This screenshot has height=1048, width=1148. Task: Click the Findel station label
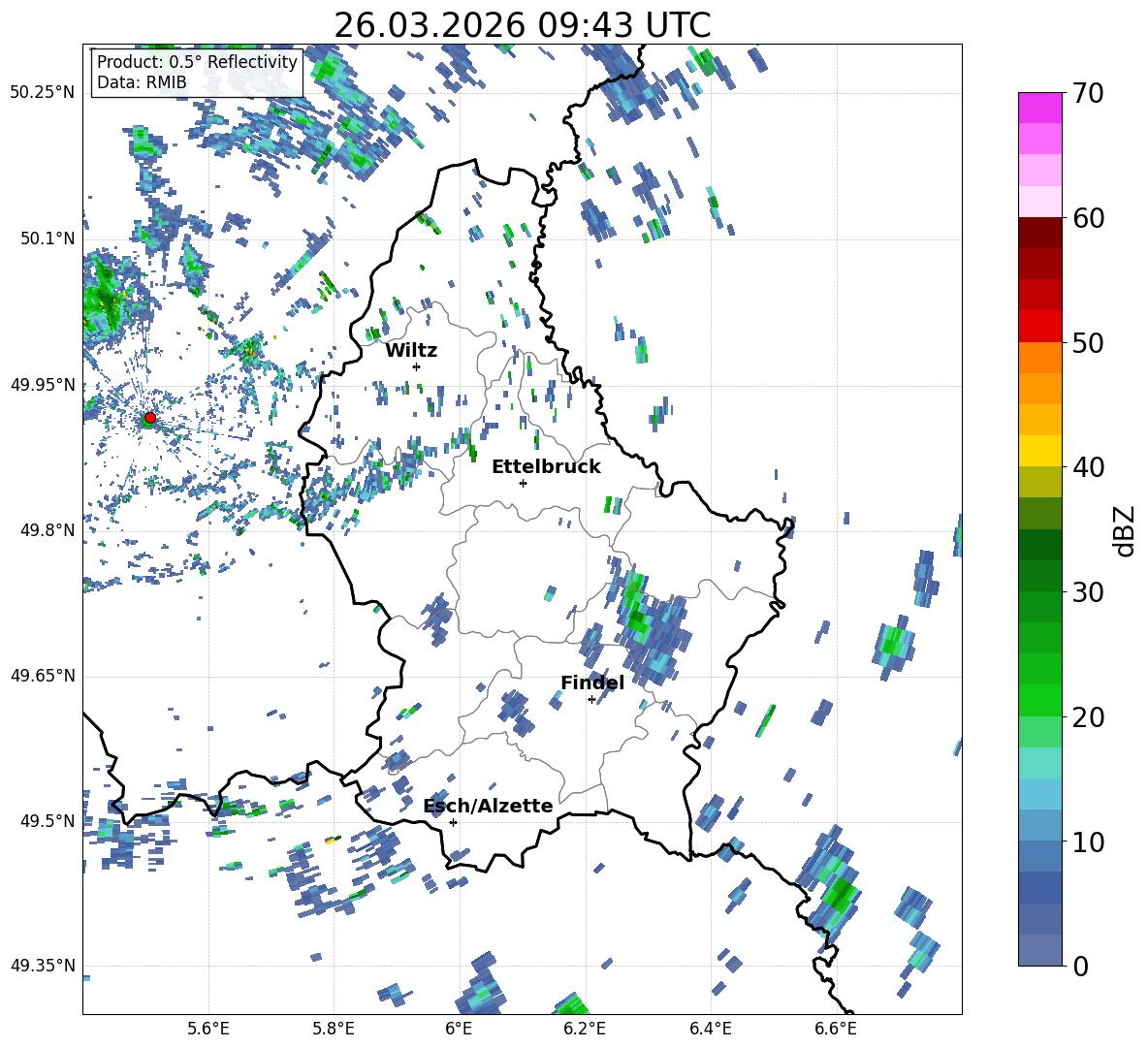click(x=592, y=683)
